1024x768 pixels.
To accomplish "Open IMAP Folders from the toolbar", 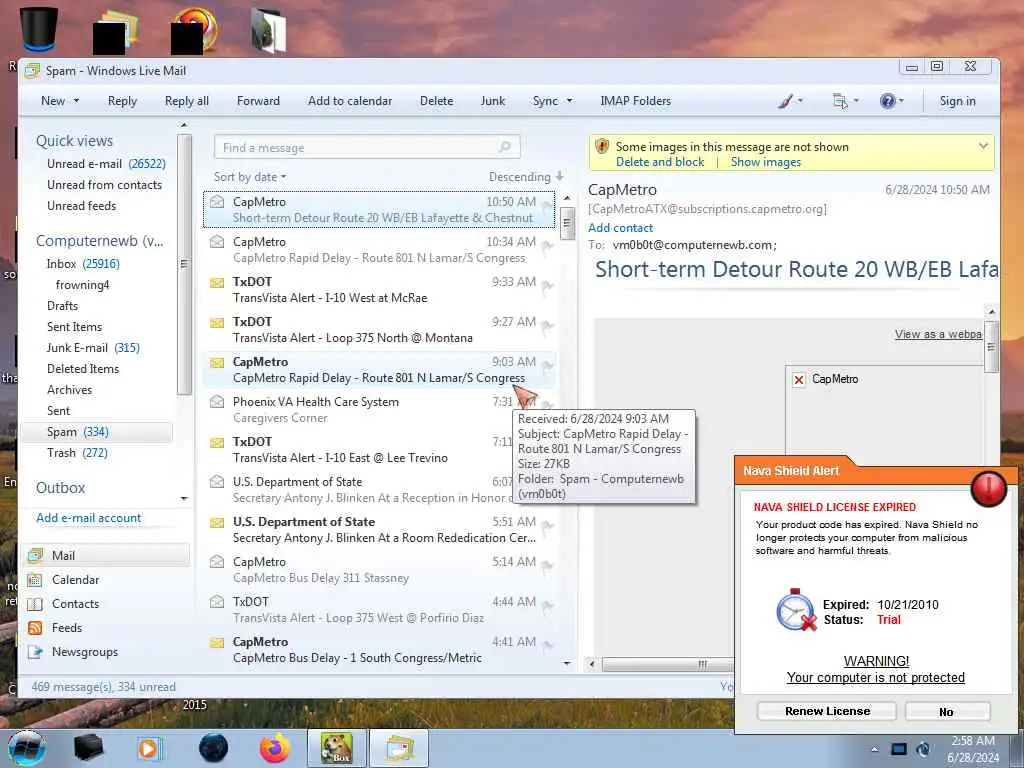I will [x=635, y=101].
